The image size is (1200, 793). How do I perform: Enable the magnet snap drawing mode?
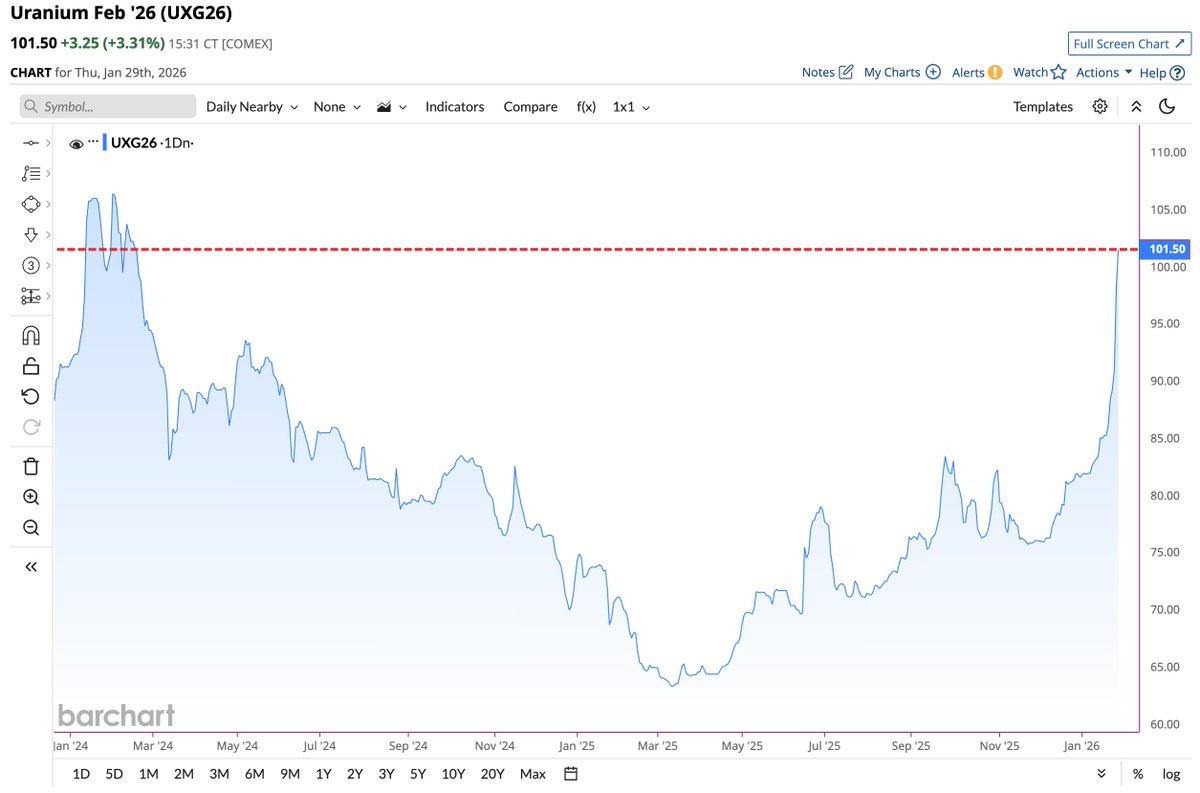[x=30, y=335]
